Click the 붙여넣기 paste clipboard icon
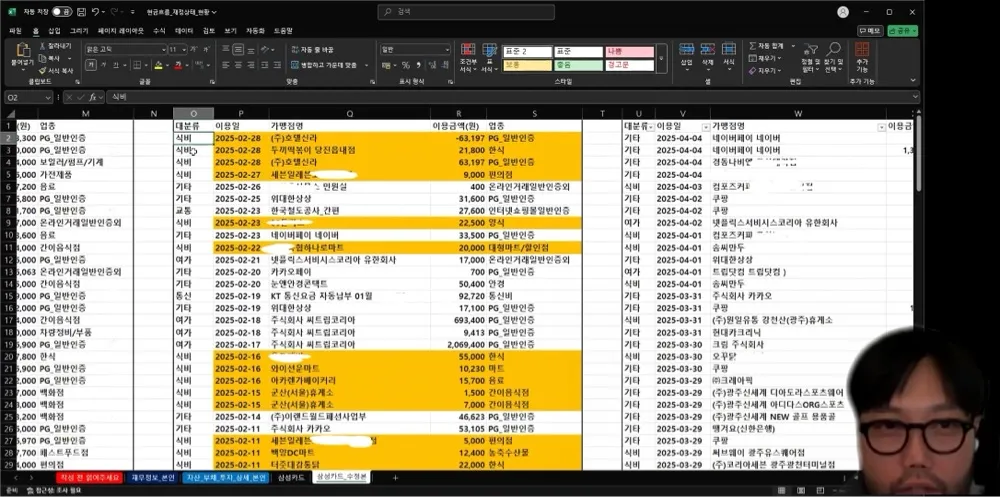 tap(22, 51)
